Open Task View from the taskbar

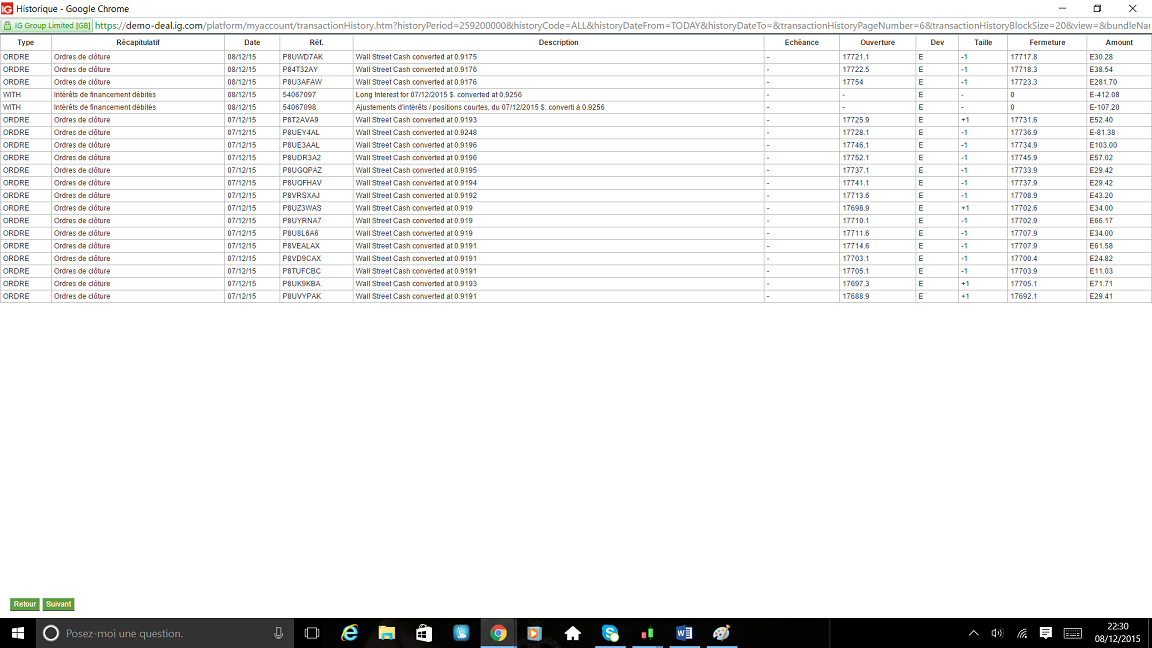(312, 633)
